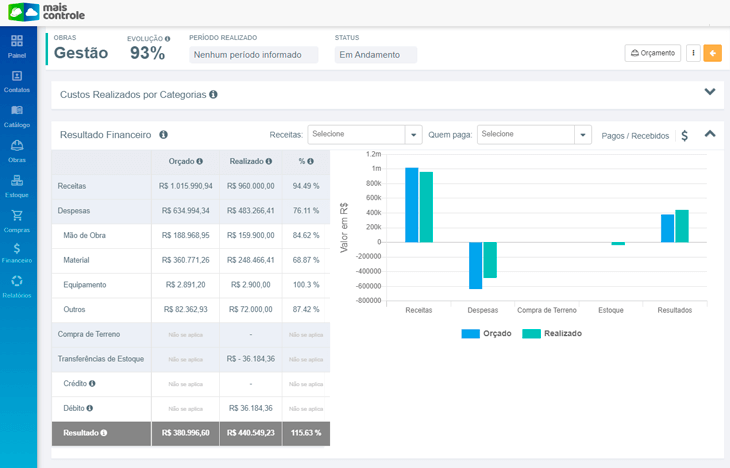Toggle the Pagos / Recebidos dollar icon
Image resolution: width=730 pixels, height=468 pixels.
[684, 135]
